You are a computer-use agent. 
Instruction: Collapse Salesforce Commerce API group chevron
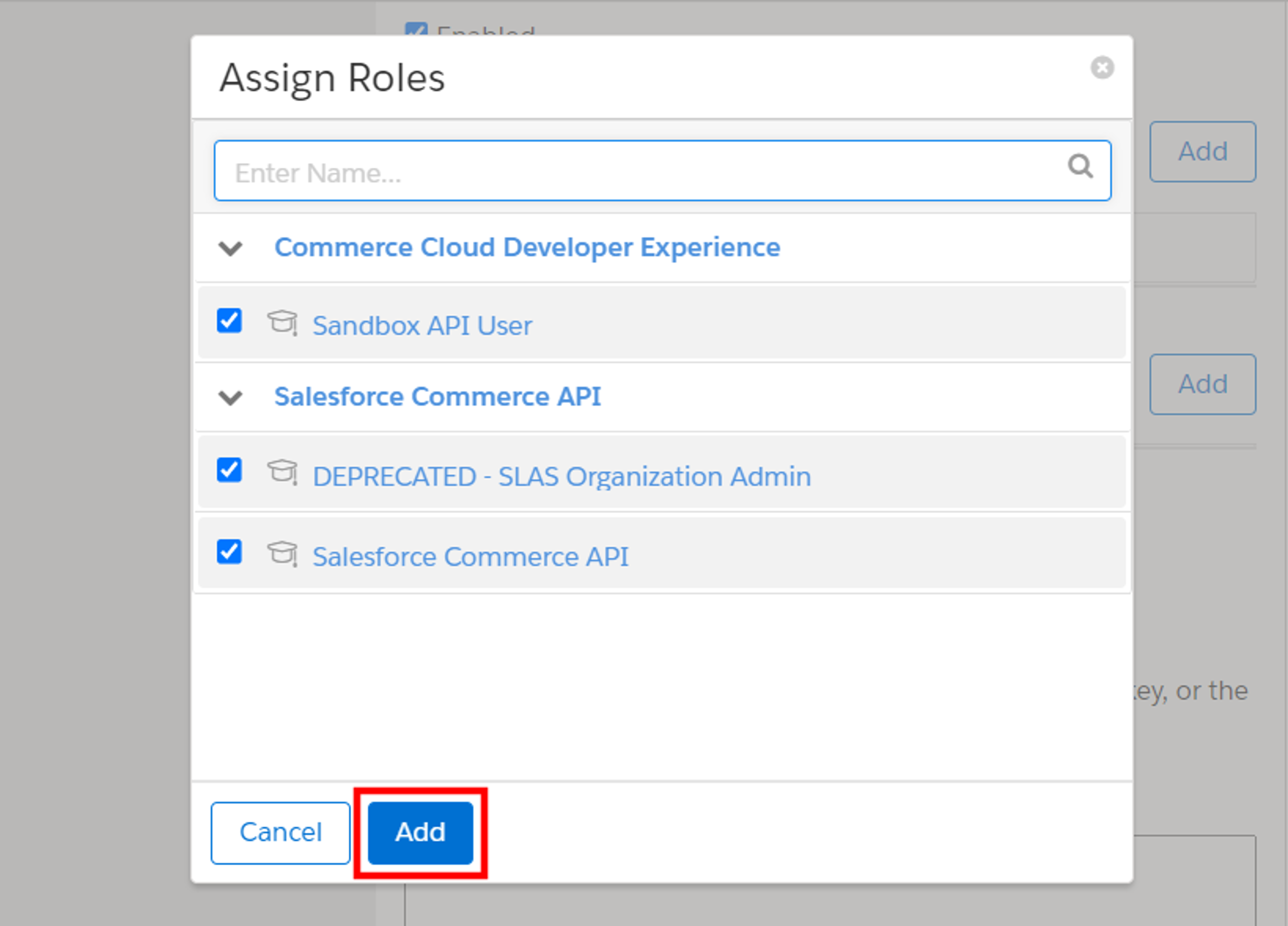pos(230,398)
